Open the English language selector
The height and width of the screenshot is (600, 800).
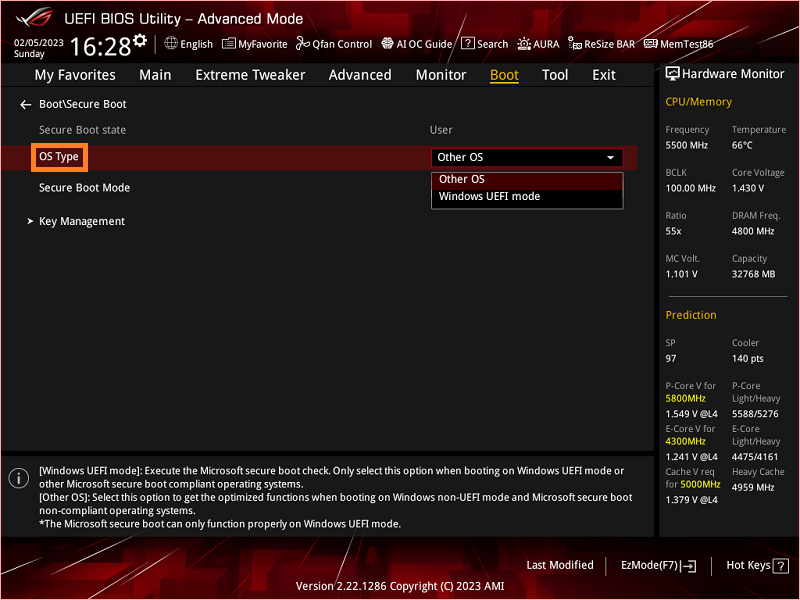[189, 44]
